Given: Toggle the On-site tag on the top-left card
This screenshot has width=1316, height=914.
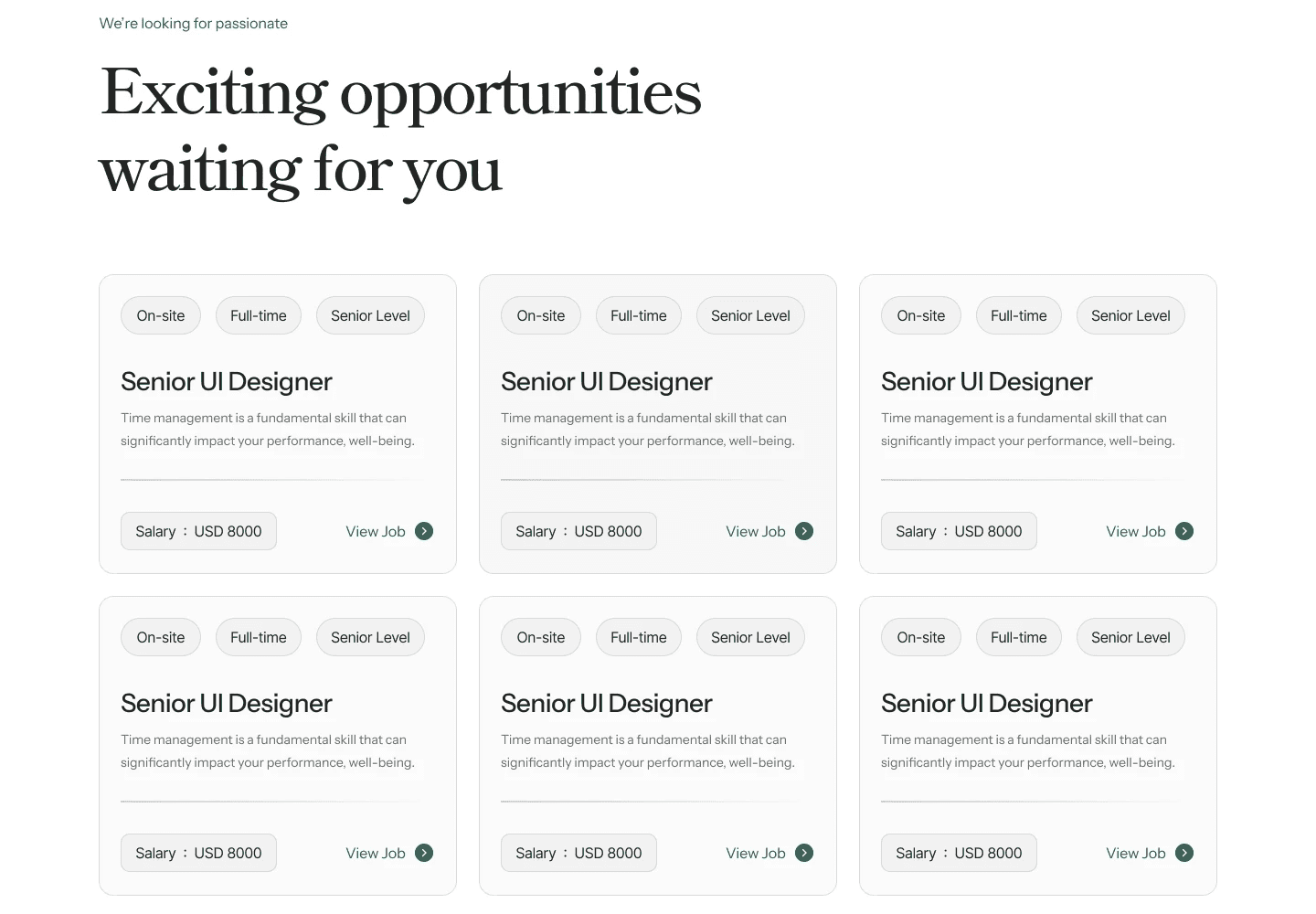Looking at the screenshot, I should click(160, 315).
